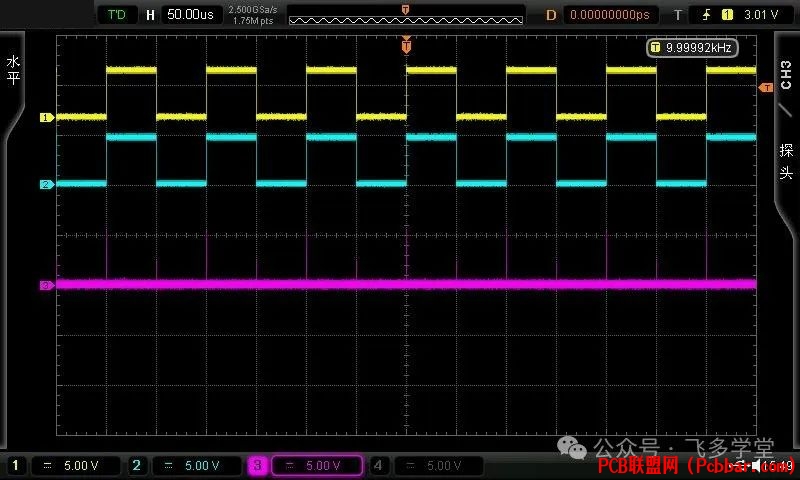Click channel 2 5.00 V scale field
The height and width of the screenshot is (480, 800).
click(197, 465)
